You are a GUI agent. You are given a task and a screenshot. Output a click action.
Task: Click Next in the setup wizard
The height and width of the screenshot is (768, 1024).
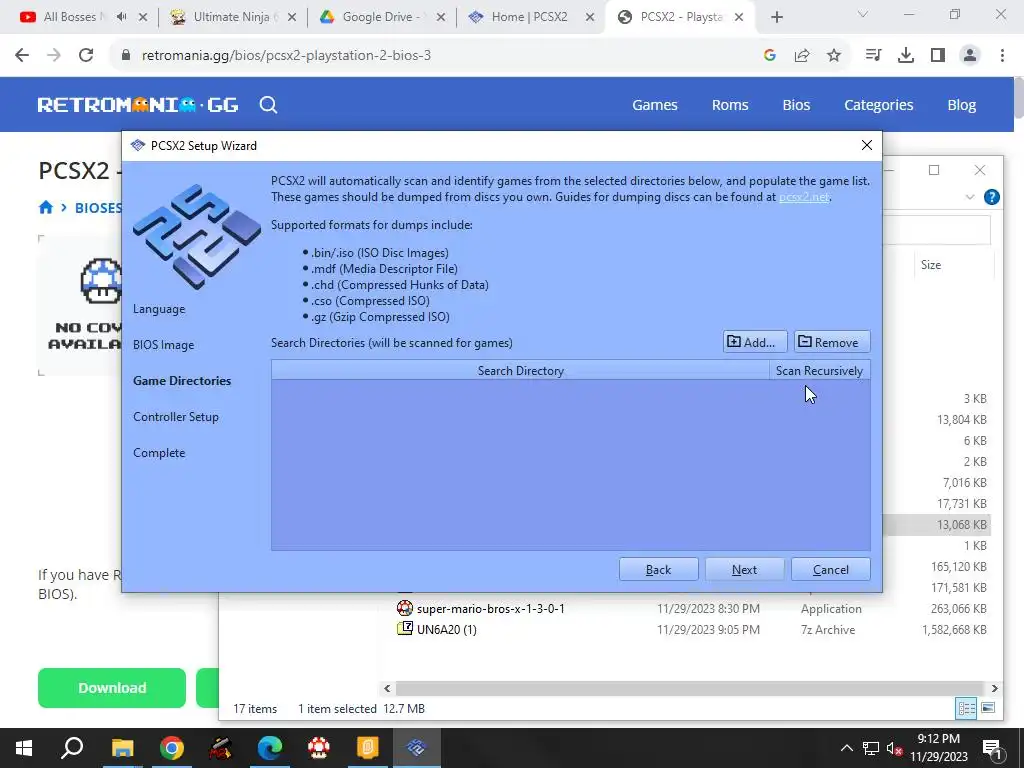pyautogui.click(x=744, y=569)
